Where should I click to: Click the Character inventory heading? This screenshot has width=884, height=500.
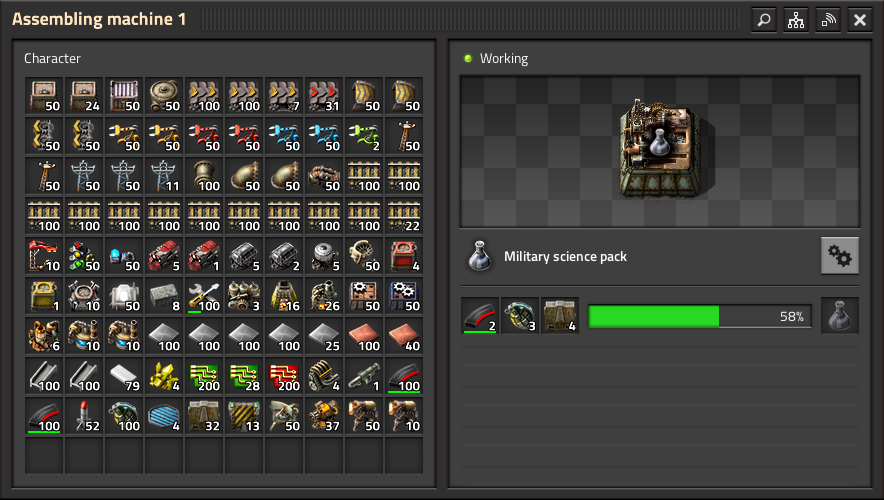[52, 59]
